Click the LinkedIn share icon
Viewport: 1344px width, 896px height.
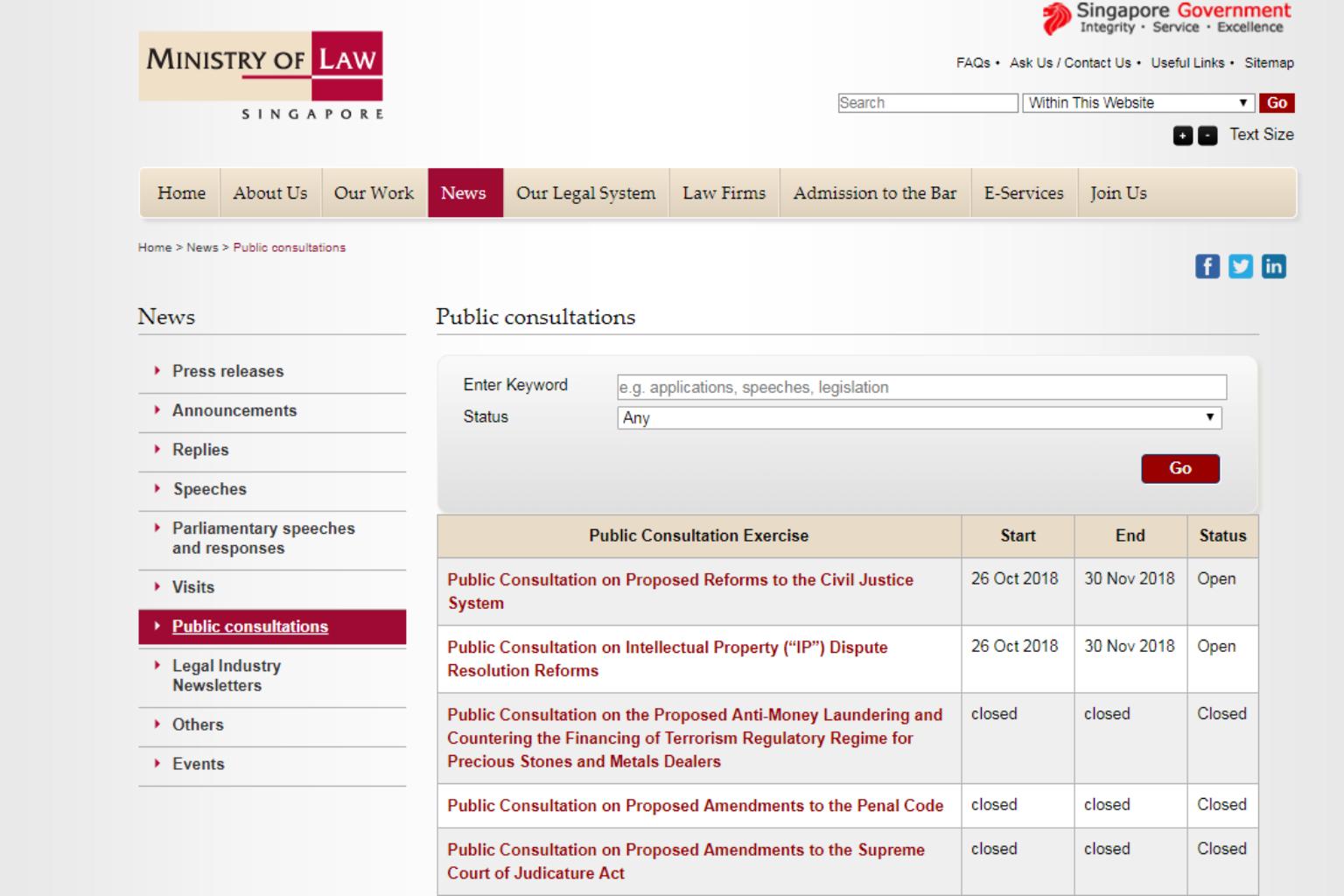click(x=1273, y=266)
